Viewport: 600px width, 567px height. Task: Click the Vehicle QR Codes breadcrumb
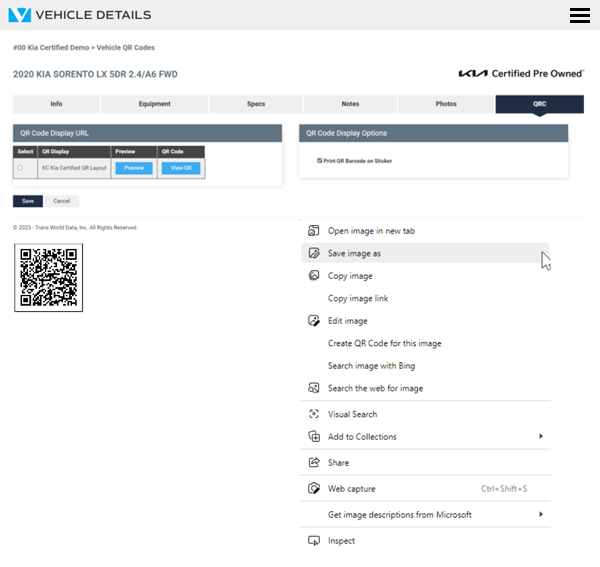point(126,47)
